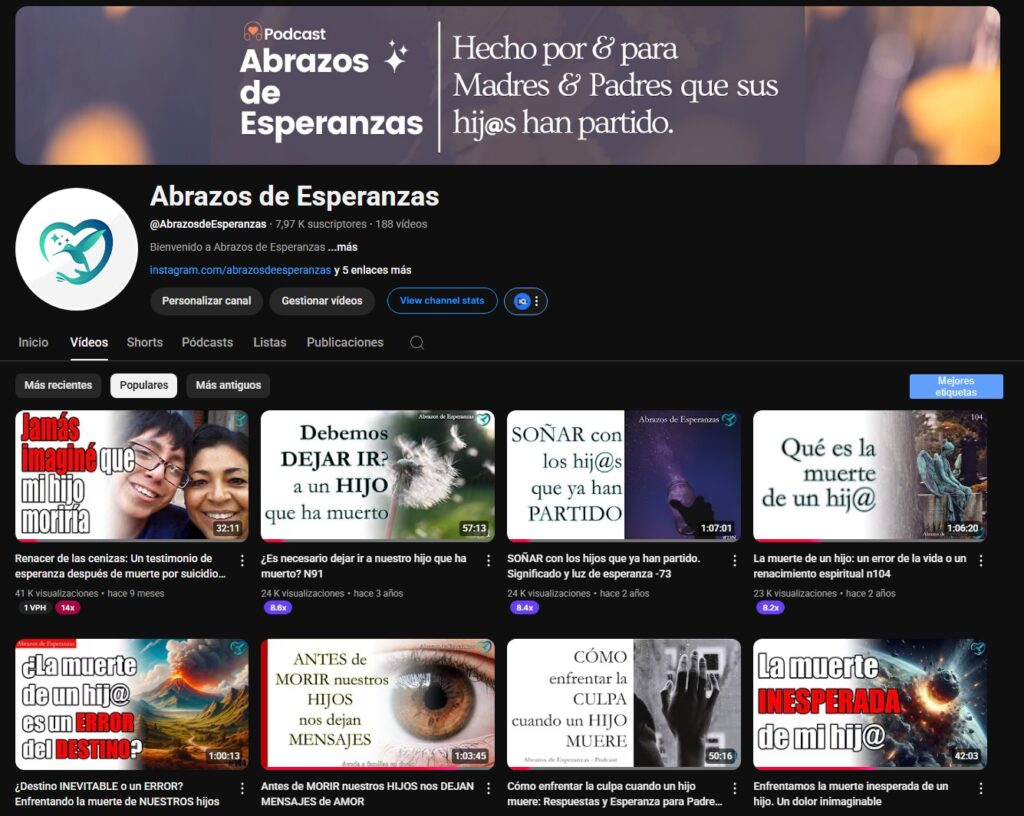Image resolution: width=1024 pixels, height=816 pixels.
Task: Click the 8.4x badge under SOÑAR video
Action: [x=524, y=608]
